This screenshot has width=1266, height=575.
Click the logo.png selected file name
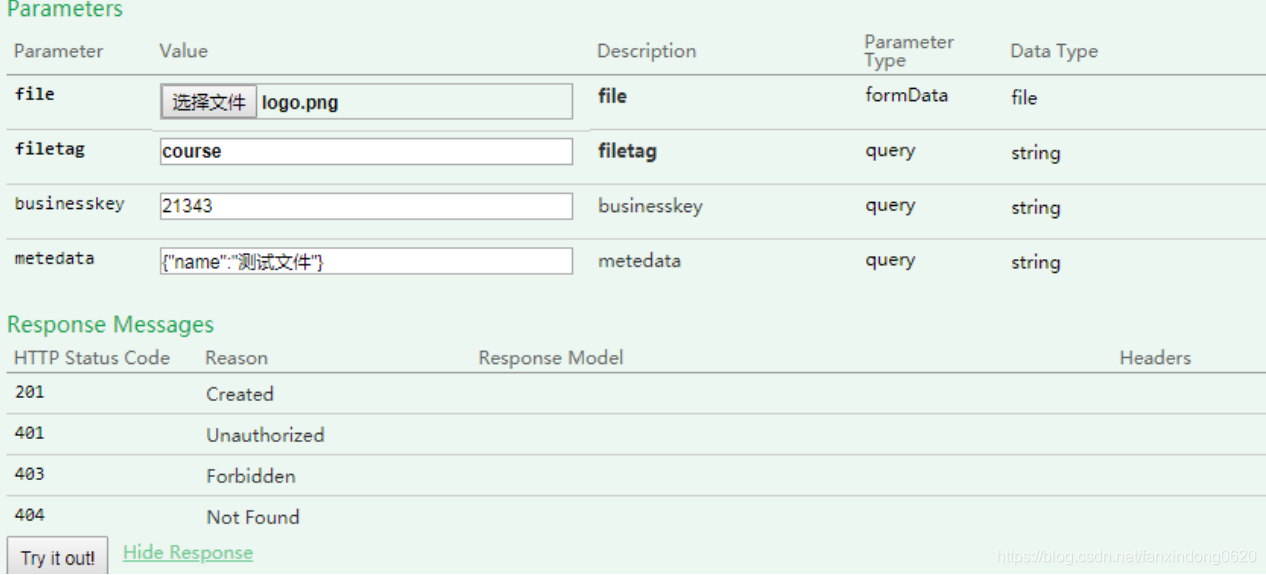[300, 102]
